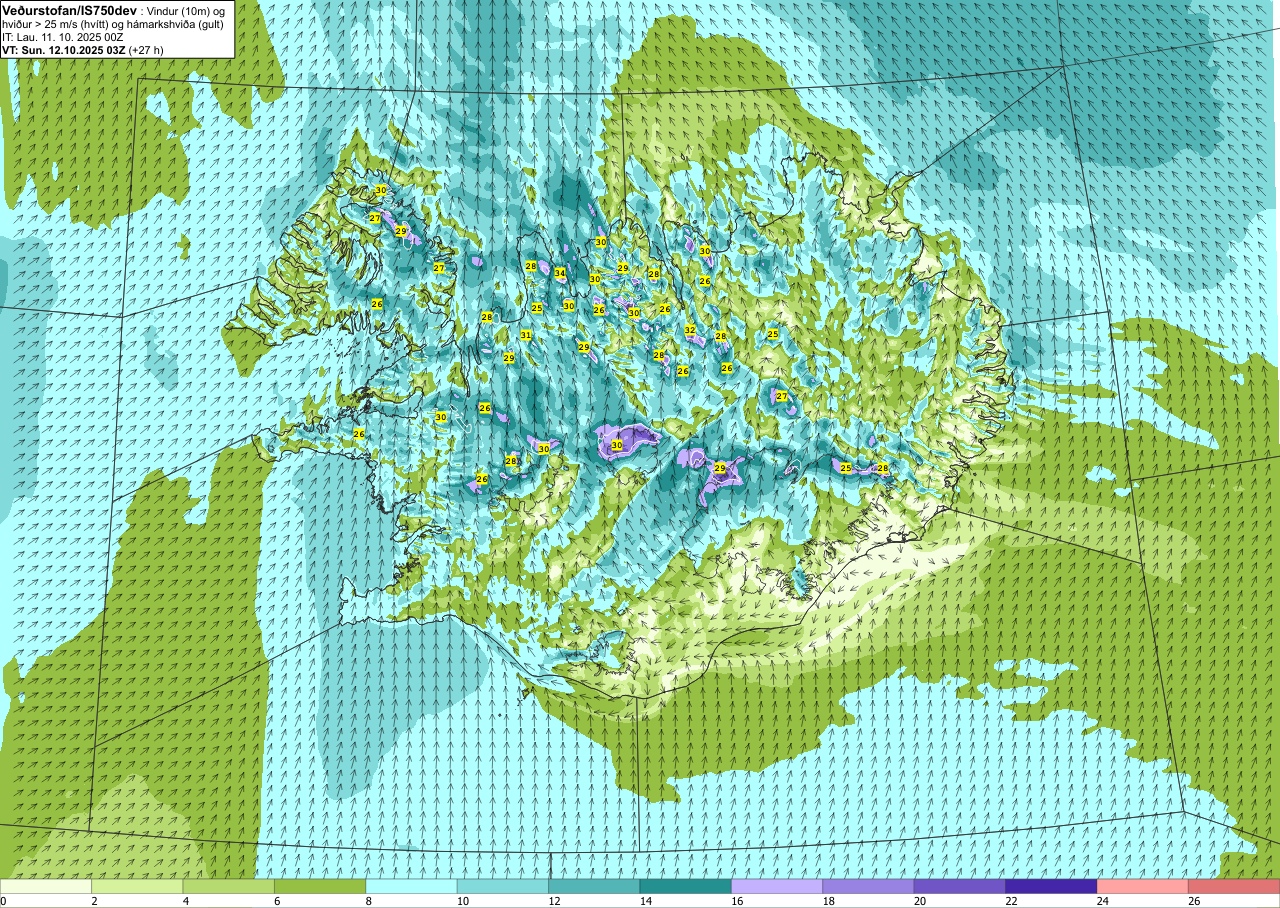The width and height of the screenshot is (1280, 908).
Task: Choose the 22–24 m/s dark indigo swatch
Action: [1051, 887]
